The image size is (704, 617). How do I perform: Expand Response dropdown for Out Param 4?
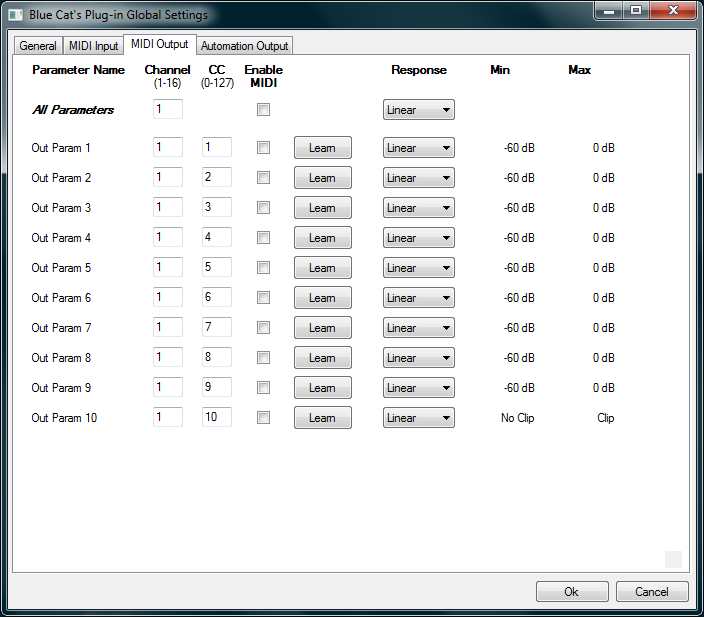[x=418, y=238]
